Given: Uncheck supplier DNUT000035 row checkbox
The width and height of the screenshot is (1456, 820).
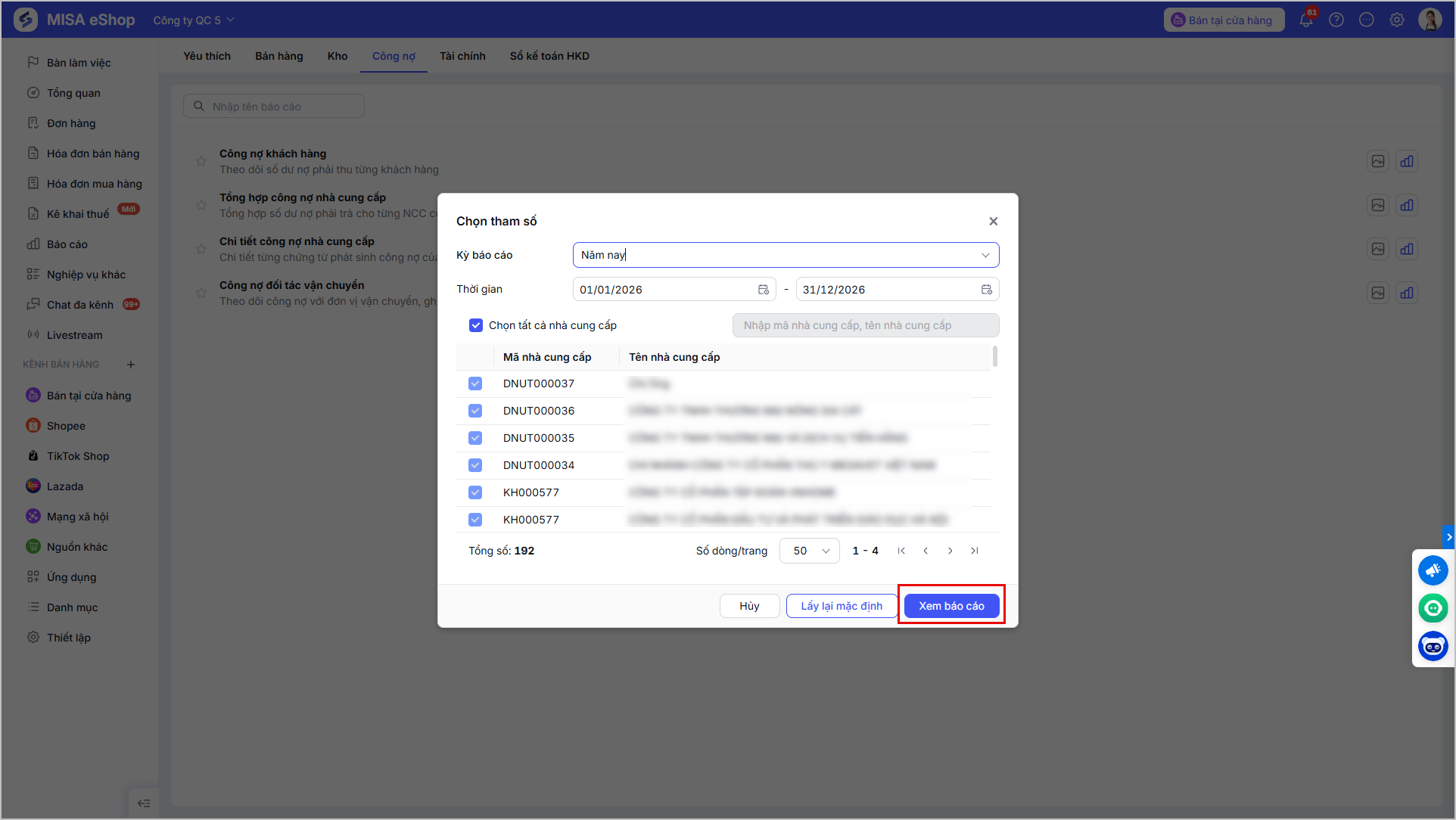Looking at the screenshot, I should click(475, 438).
